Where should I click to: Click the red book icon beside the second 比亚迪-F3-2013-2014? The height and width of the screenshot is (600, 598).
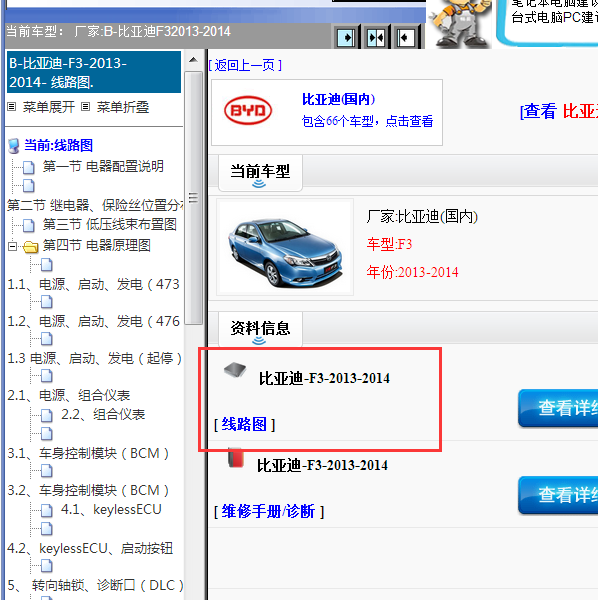tap(236, 457)
